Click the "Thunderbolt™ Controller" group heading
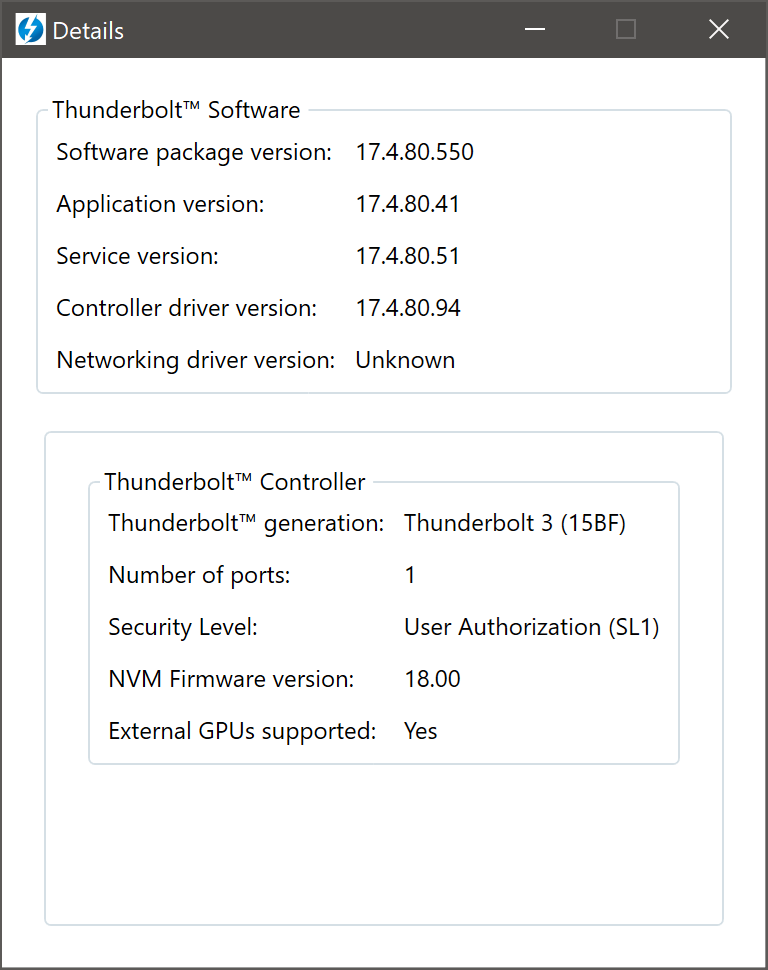The width and height of the screenshot is (768, 970). point(235,482)
